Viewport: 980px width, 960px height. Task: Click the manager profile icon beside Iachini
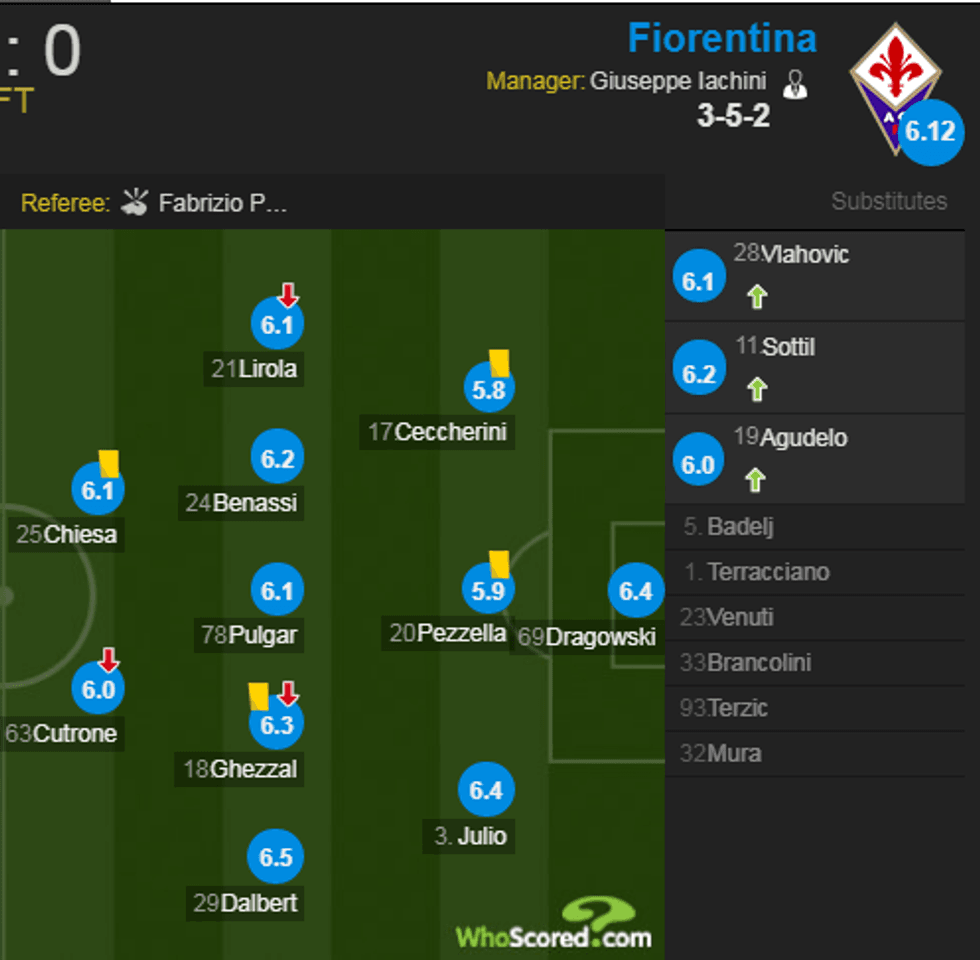pos(795,84)
